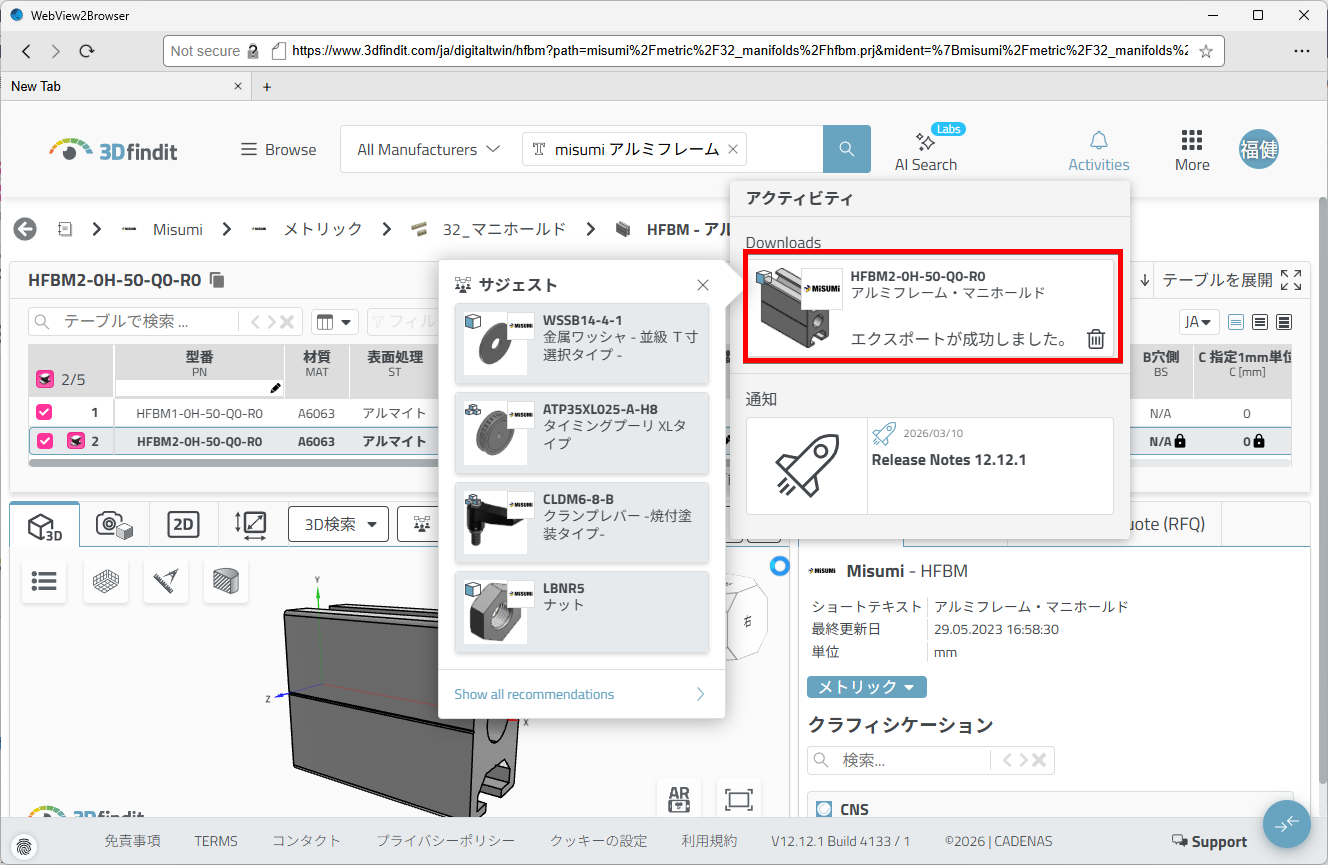This screenshot has height=865, width=1328.
Task: Open the Activities bell icon
Action: (x=1098, y=141)
